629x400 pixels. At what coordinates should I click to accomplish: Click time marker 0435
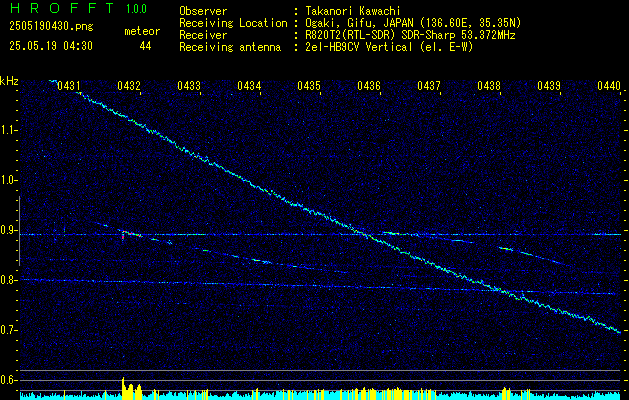tap(309, 85)
